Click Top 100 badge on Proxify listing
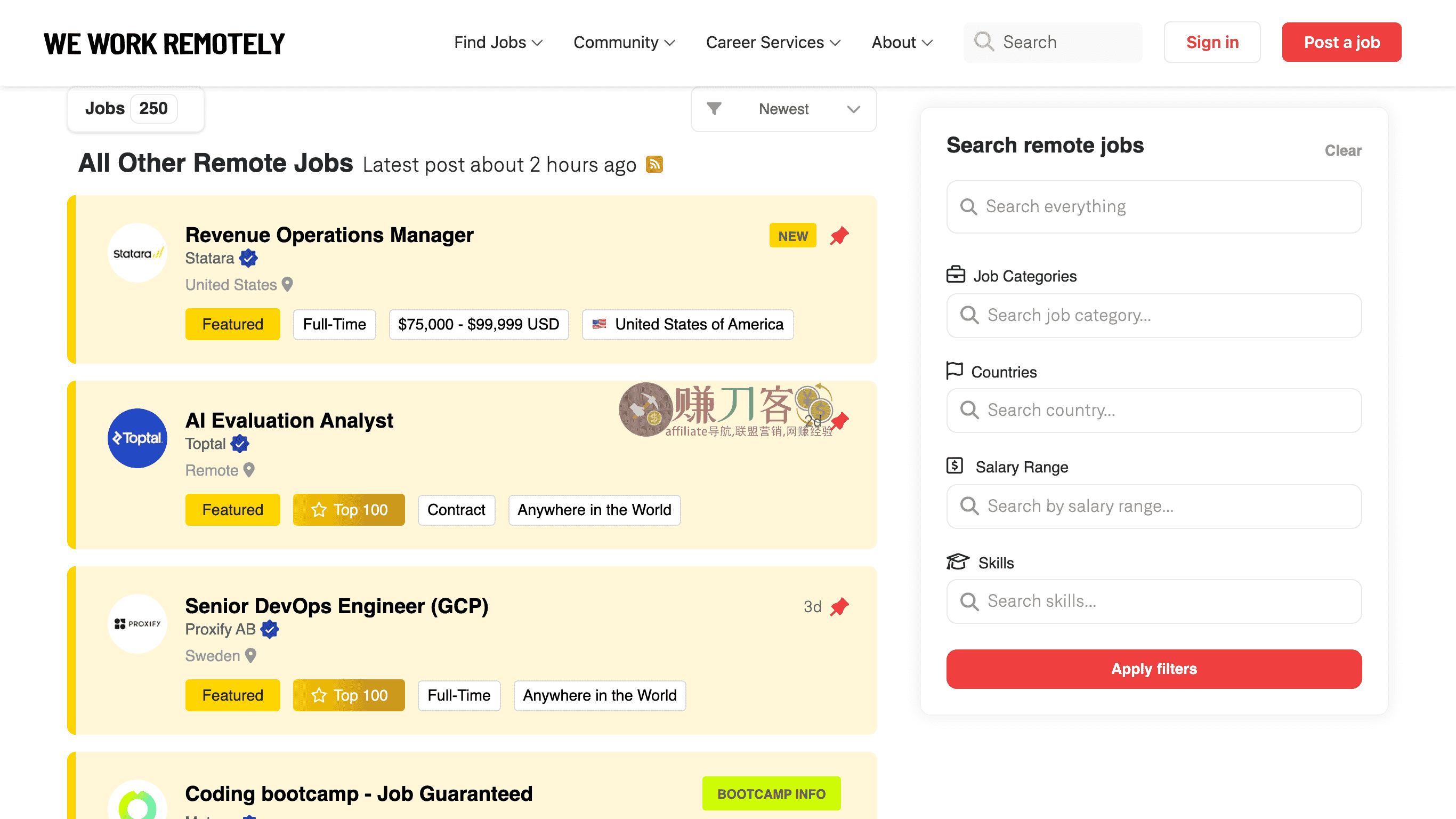 (x=349, y=695)
